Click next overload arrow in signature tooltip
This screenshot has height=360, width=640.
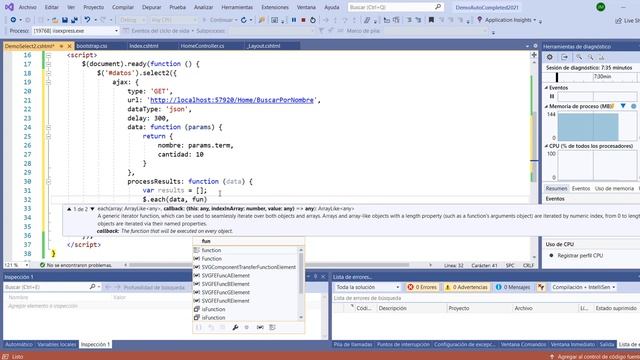tap(92, 209)
